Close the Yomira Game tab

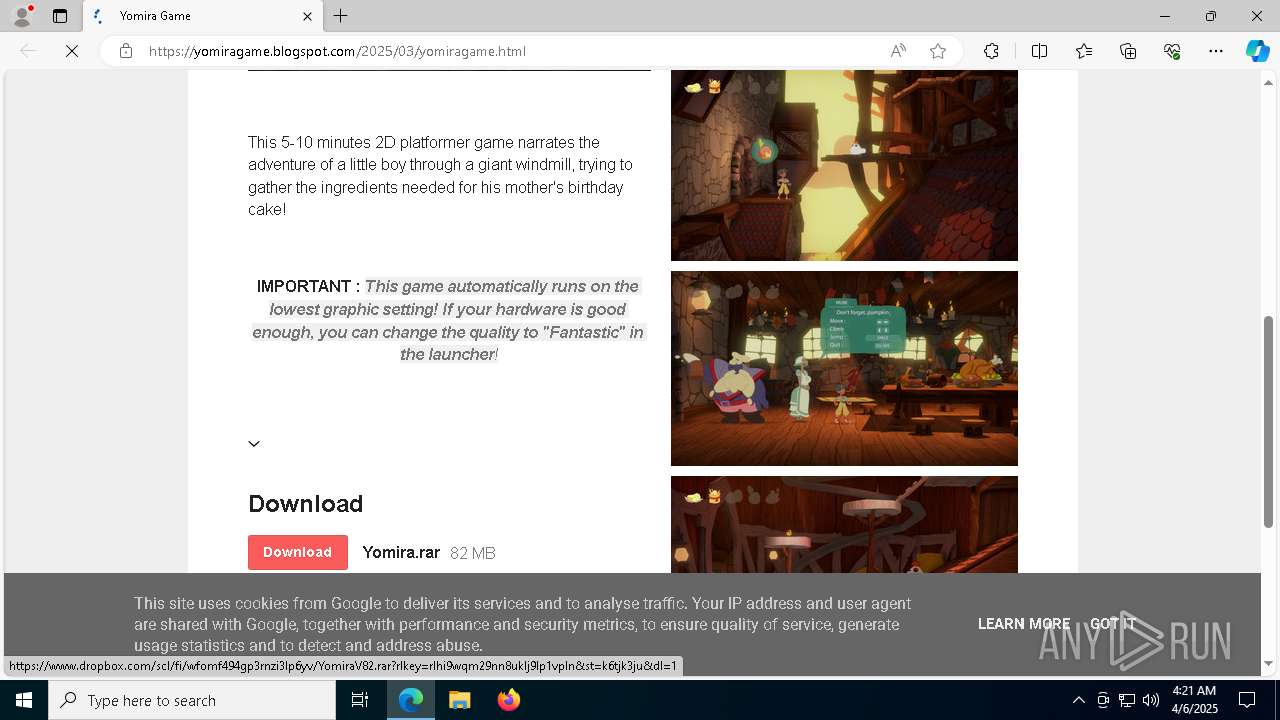(307, 16)
